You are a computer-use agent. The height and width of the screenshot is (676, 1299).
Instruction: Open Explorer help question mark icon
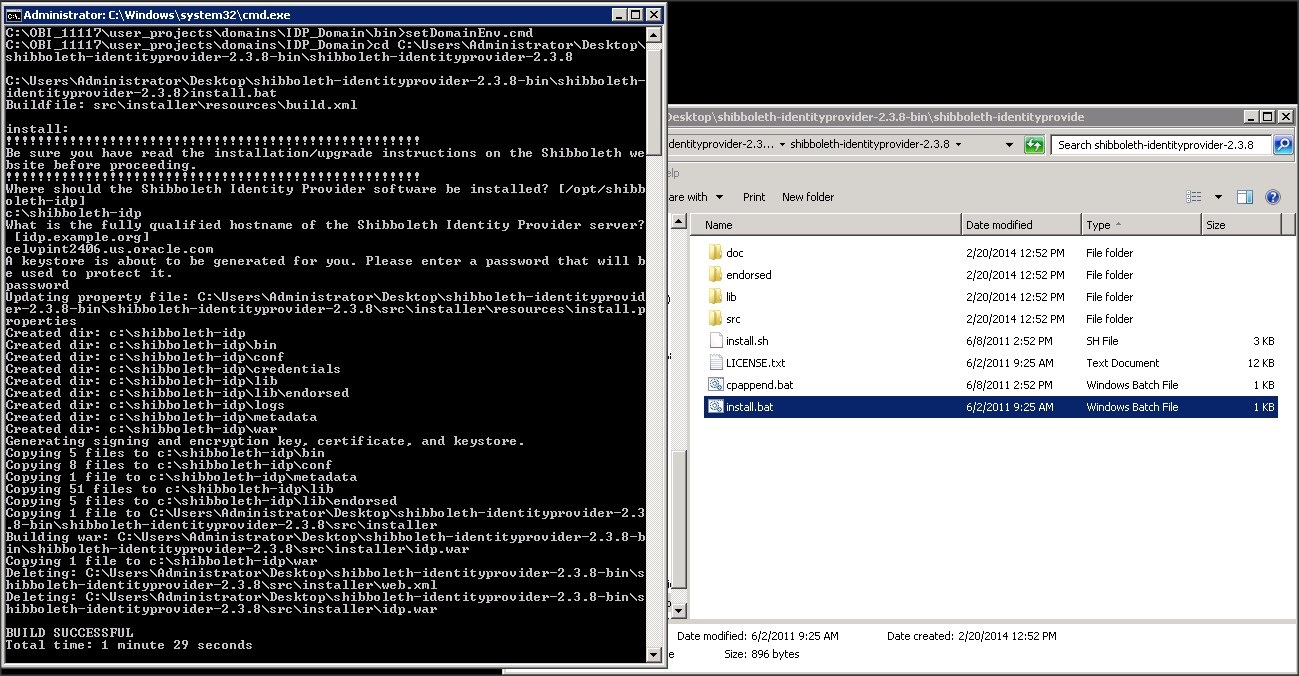coord(1273,197)
